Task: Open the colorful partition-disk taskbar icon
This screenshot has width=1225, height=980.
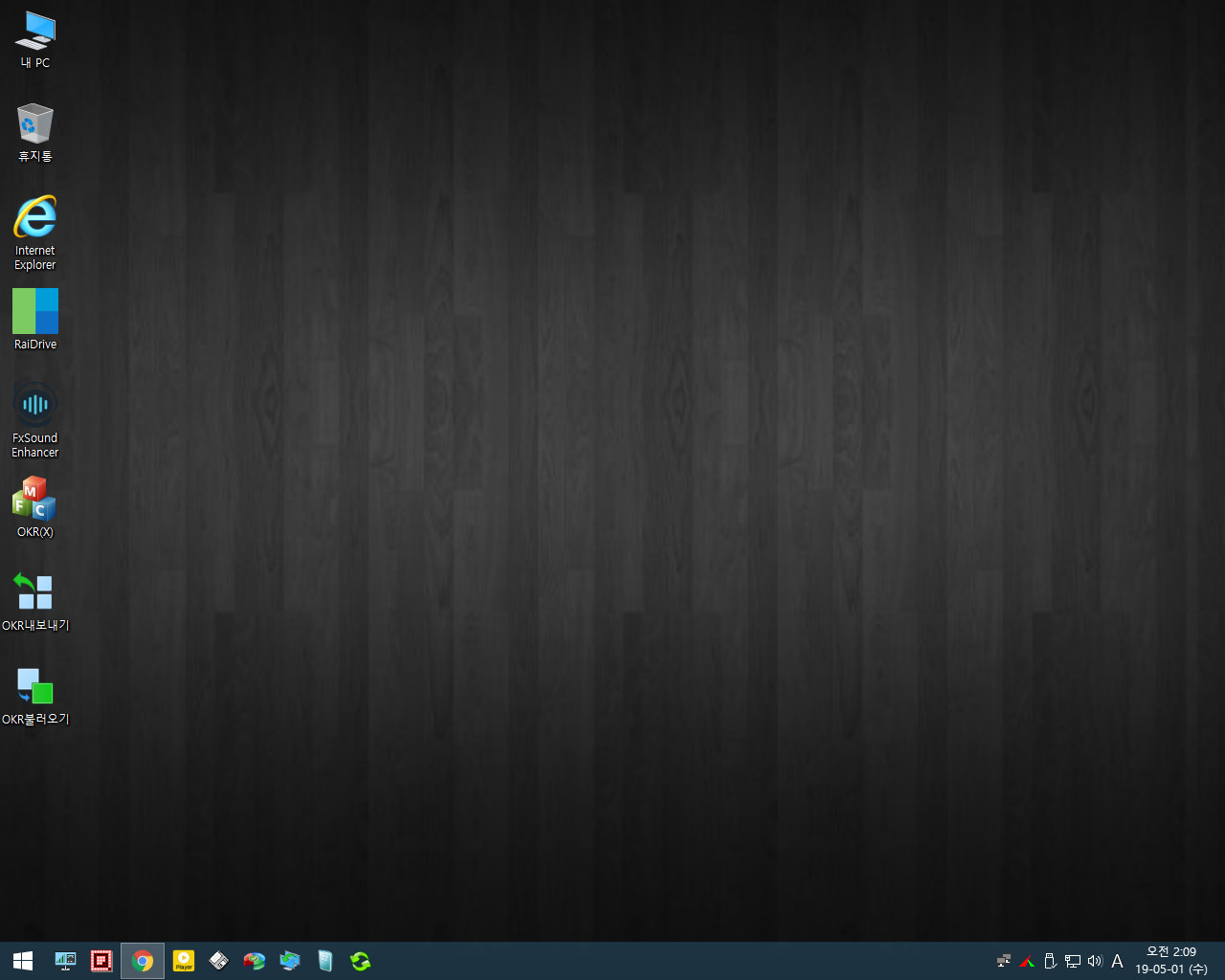Action: (x=255, y=961)
